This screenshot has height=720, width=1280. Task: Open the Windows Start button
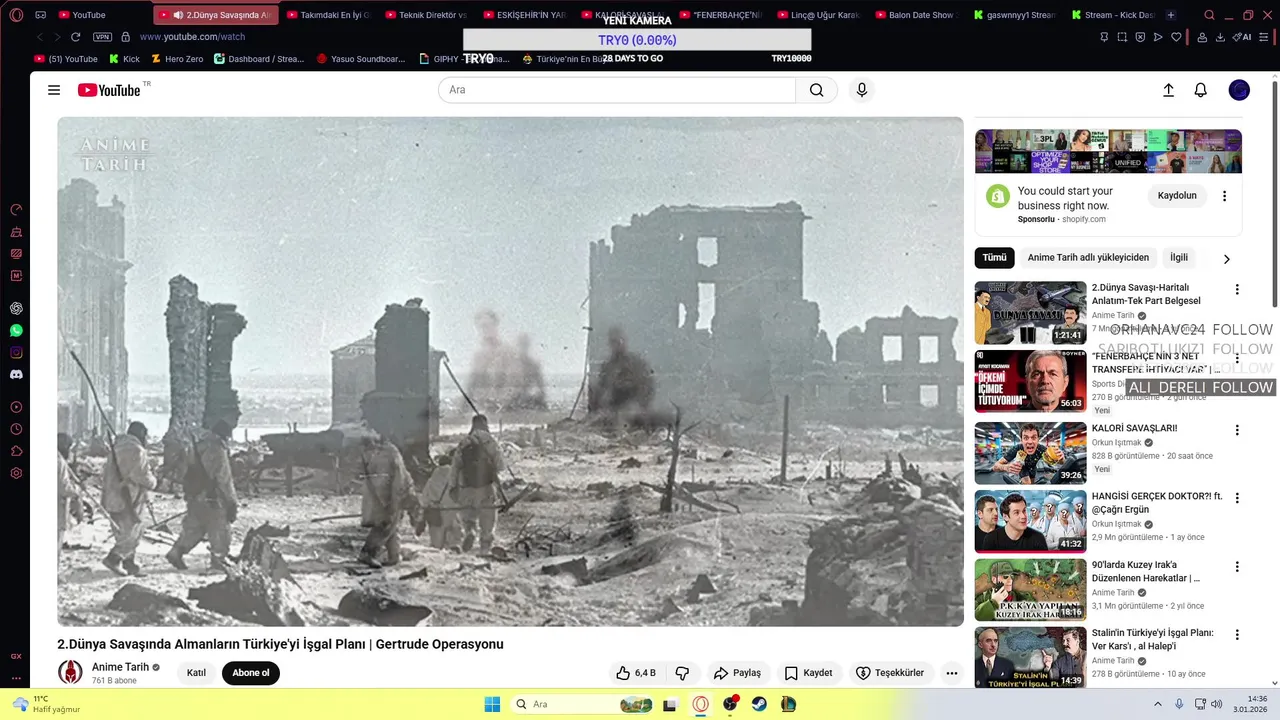coord(492,704)
